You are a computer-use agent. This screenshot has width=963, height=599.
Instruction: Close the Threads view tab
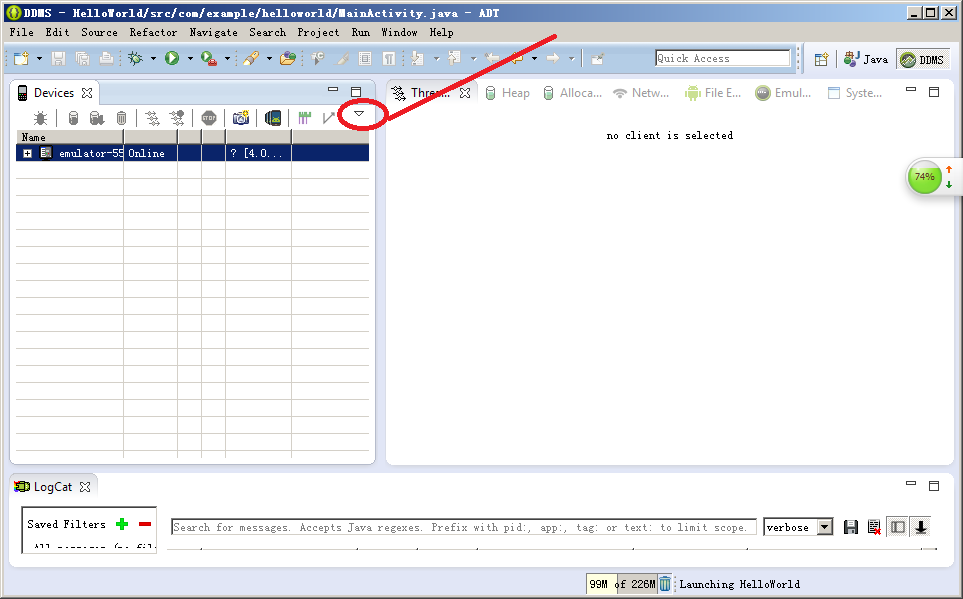coord(465,93)
